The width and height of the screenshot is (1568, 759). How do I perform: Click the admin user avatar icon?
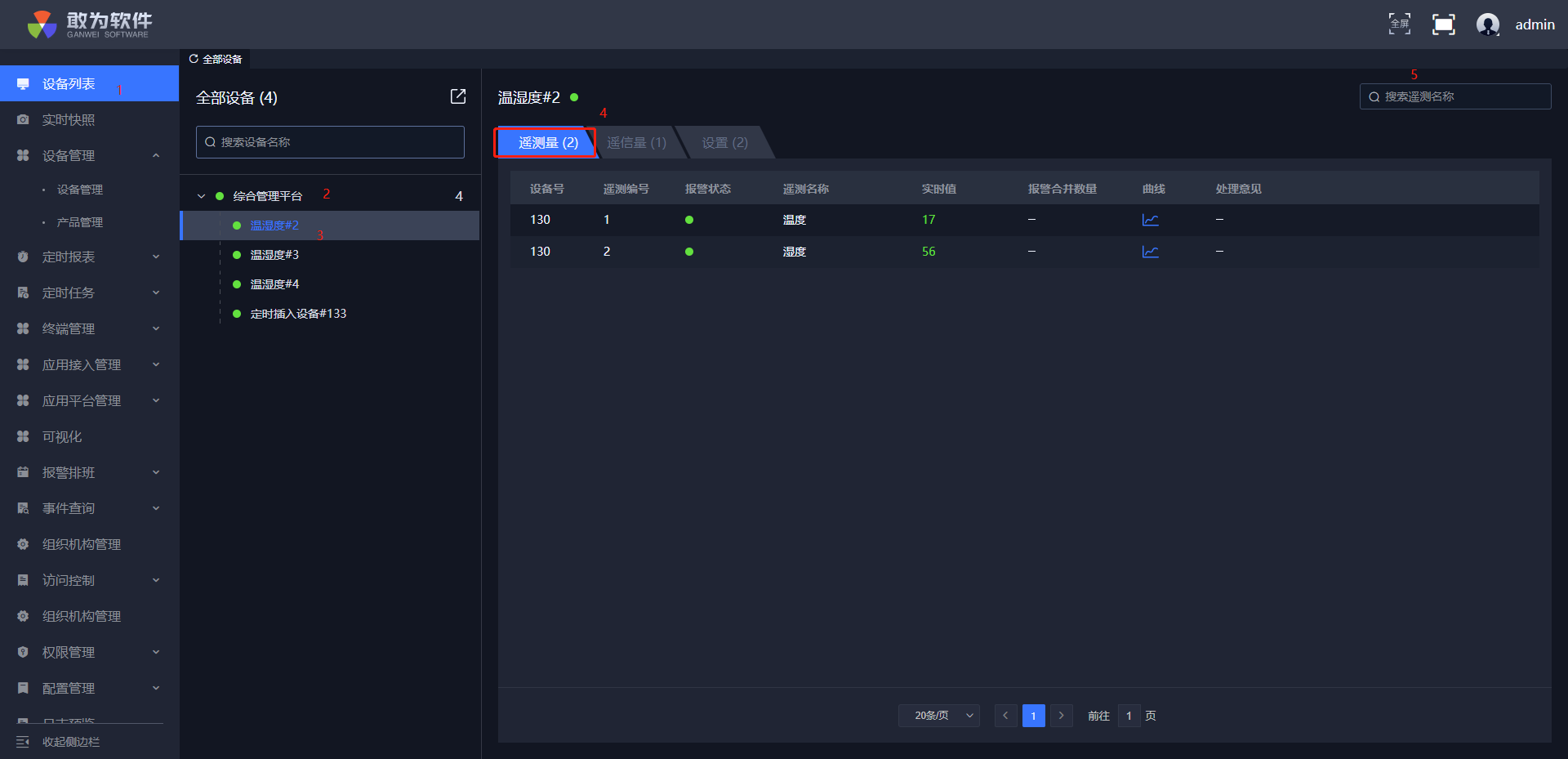[x=1487, y=25]
